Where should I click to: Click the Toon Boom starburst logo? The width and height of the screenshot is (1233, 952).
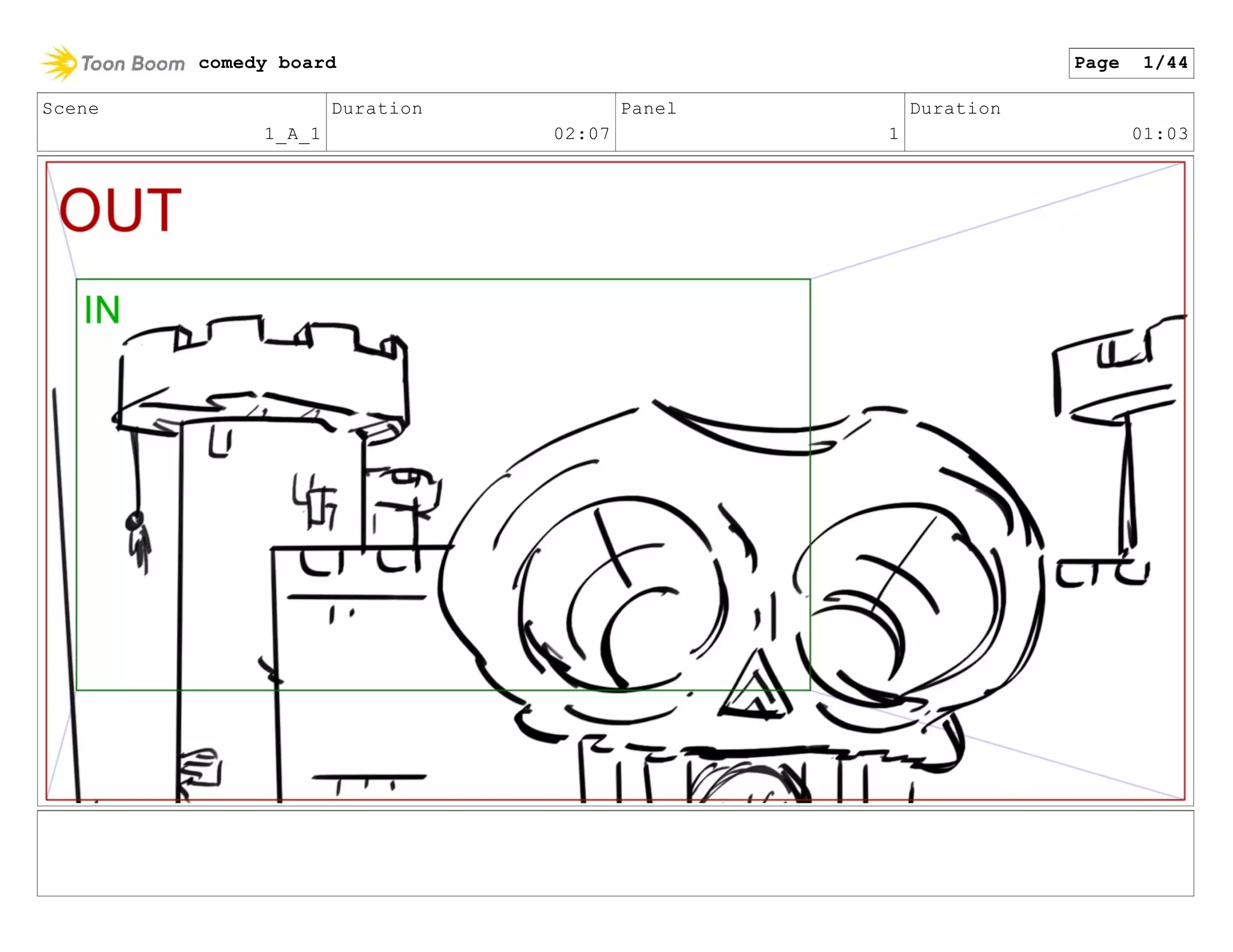pyautogui.click(x=59, y=63)
